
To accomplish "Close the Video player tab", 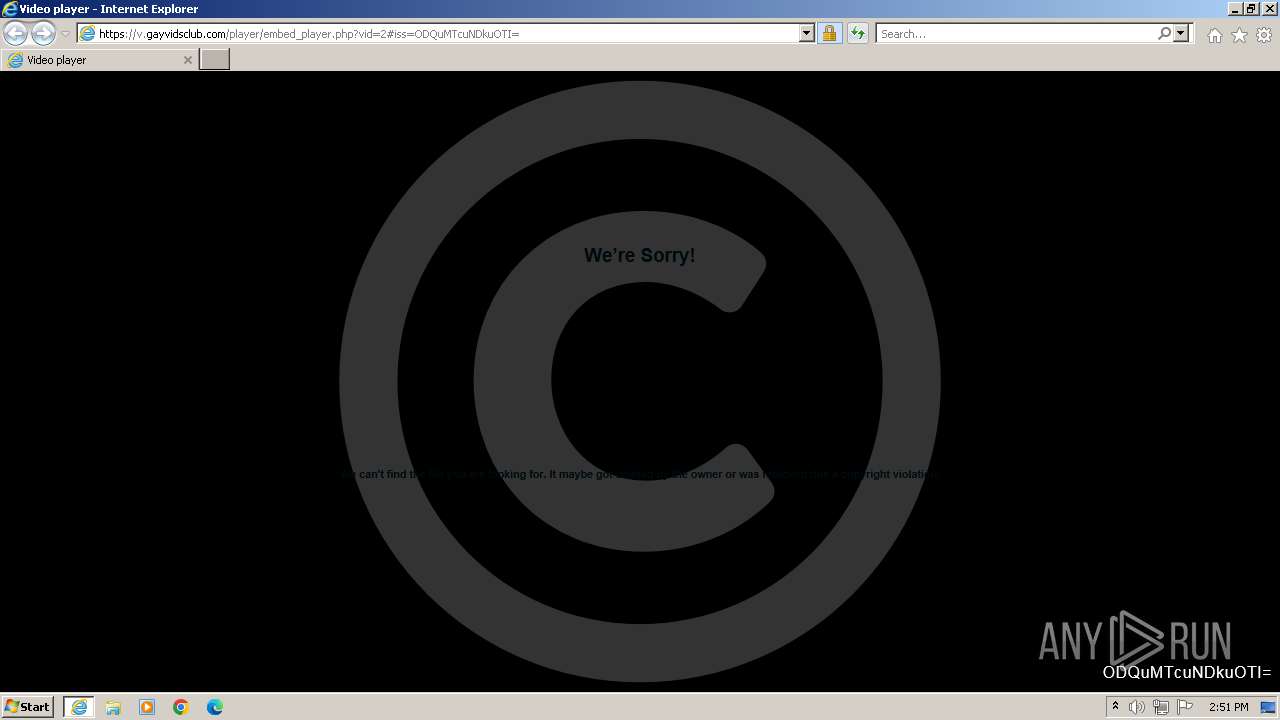I will pos(187,60).
